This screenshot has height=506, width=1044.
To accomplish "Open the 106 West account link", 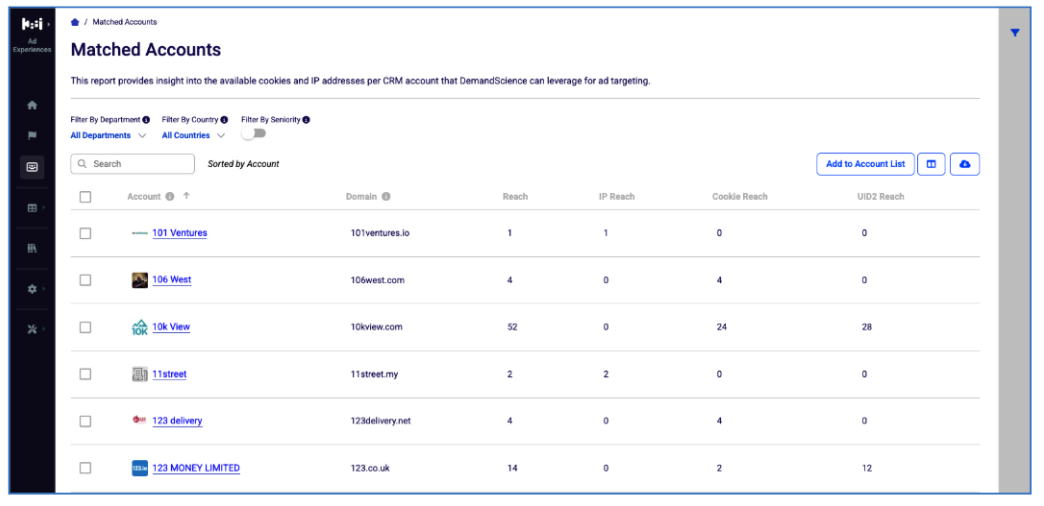I will click(x=172, y=280).
